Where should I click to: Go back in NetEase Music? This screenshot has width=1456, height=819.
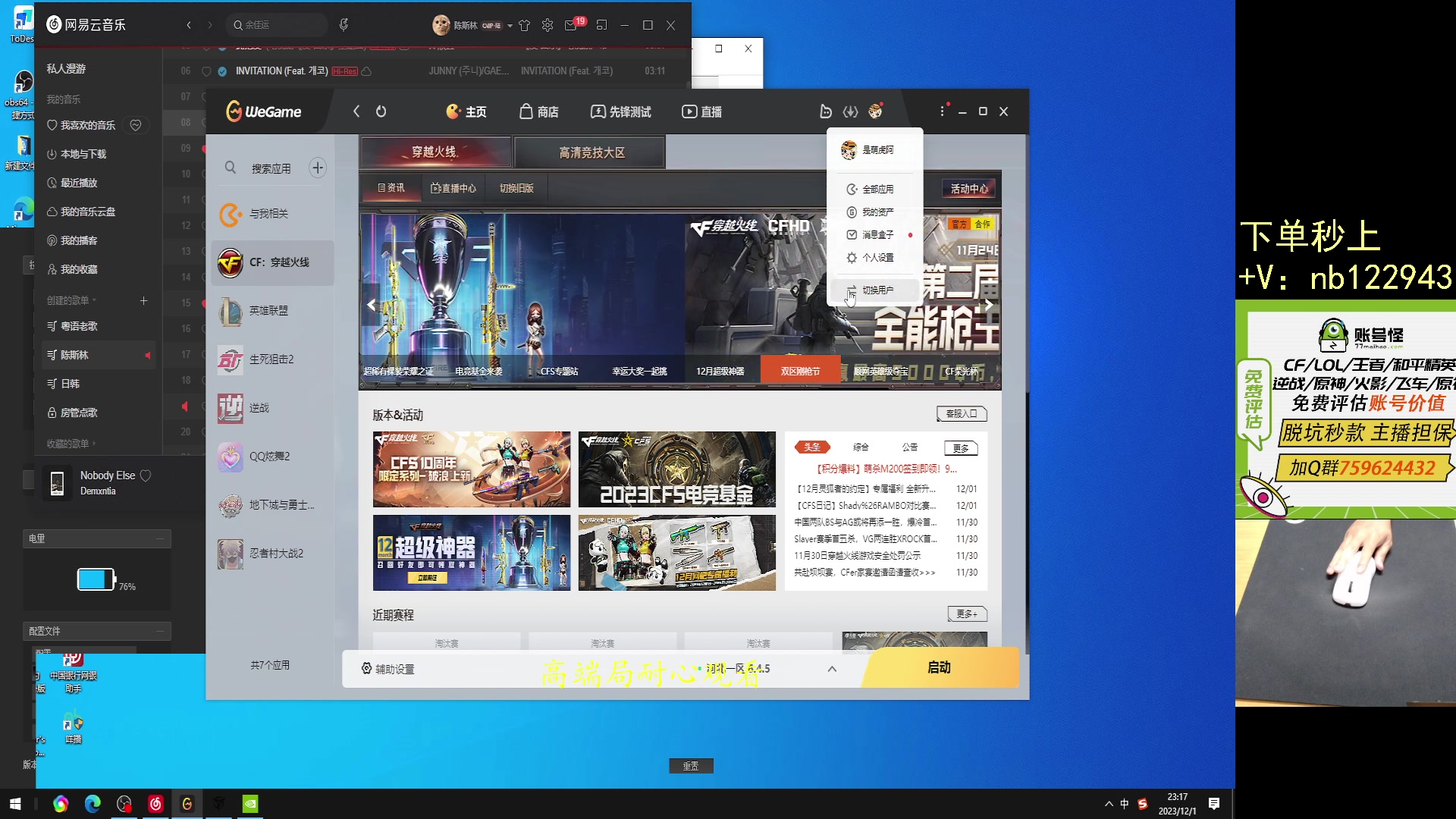pyautogui.click(x=189, y=25)
